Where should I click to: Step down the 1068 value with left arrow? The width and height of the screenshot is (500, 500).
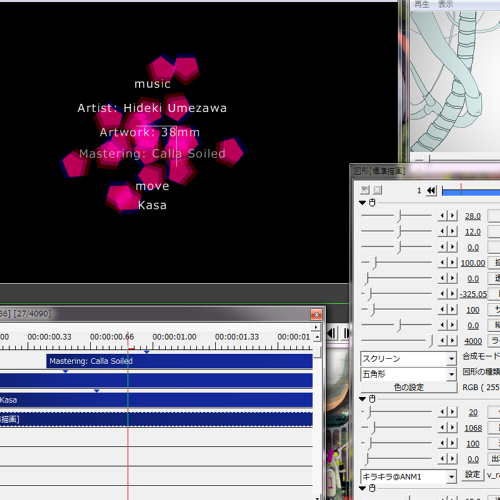[x=442, y=428]
